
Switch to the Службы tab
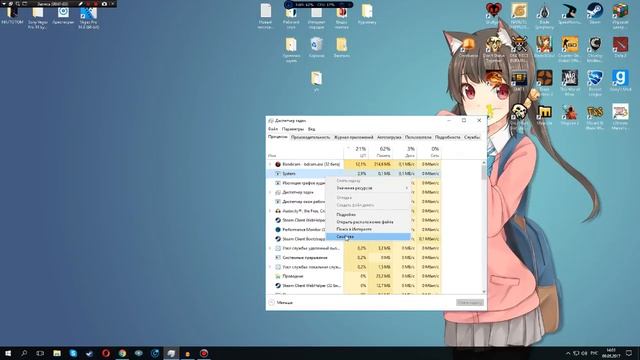(x=471, y=138)
